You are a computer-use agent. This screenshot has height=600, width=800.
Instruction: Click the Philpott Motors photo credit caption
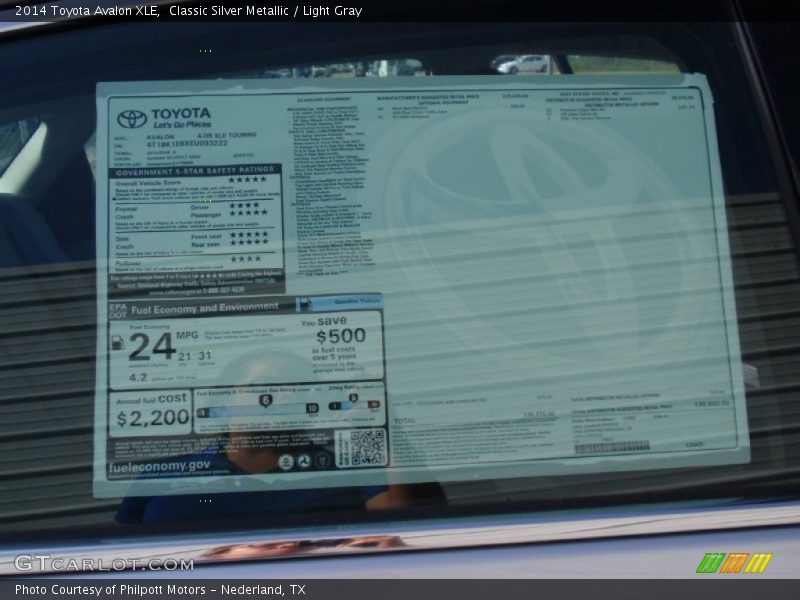point(160,590)
